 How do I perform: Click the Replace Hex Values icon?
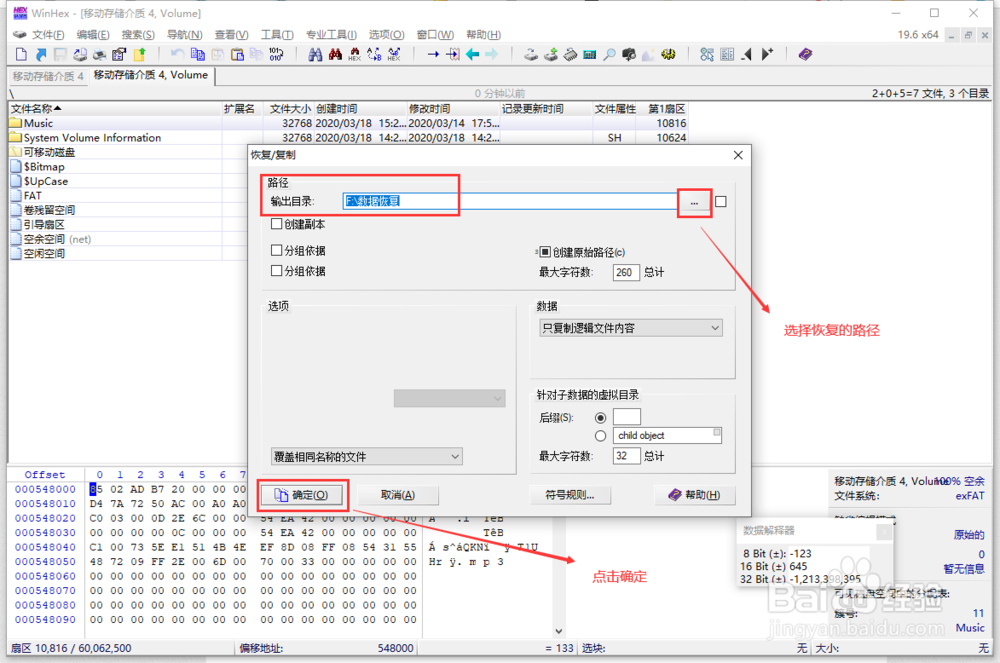(392, 54)
